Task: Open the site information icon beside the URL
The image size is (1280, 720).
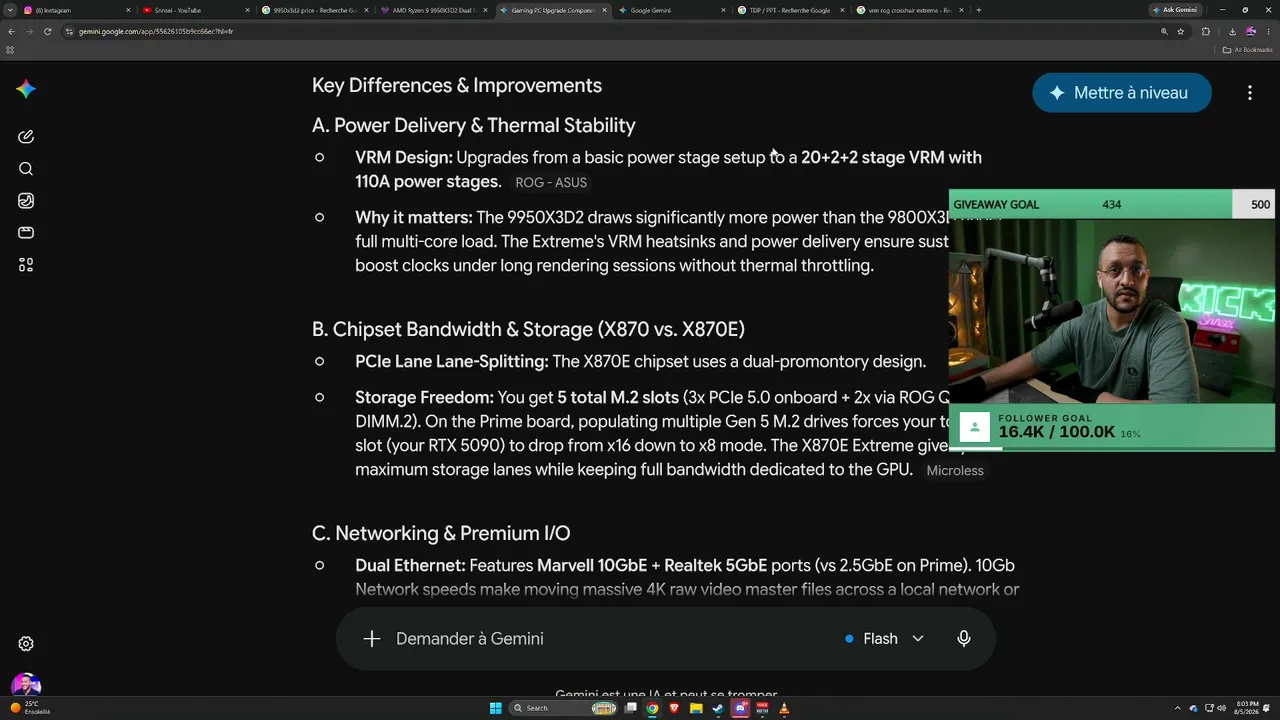Action: [69, 31]
